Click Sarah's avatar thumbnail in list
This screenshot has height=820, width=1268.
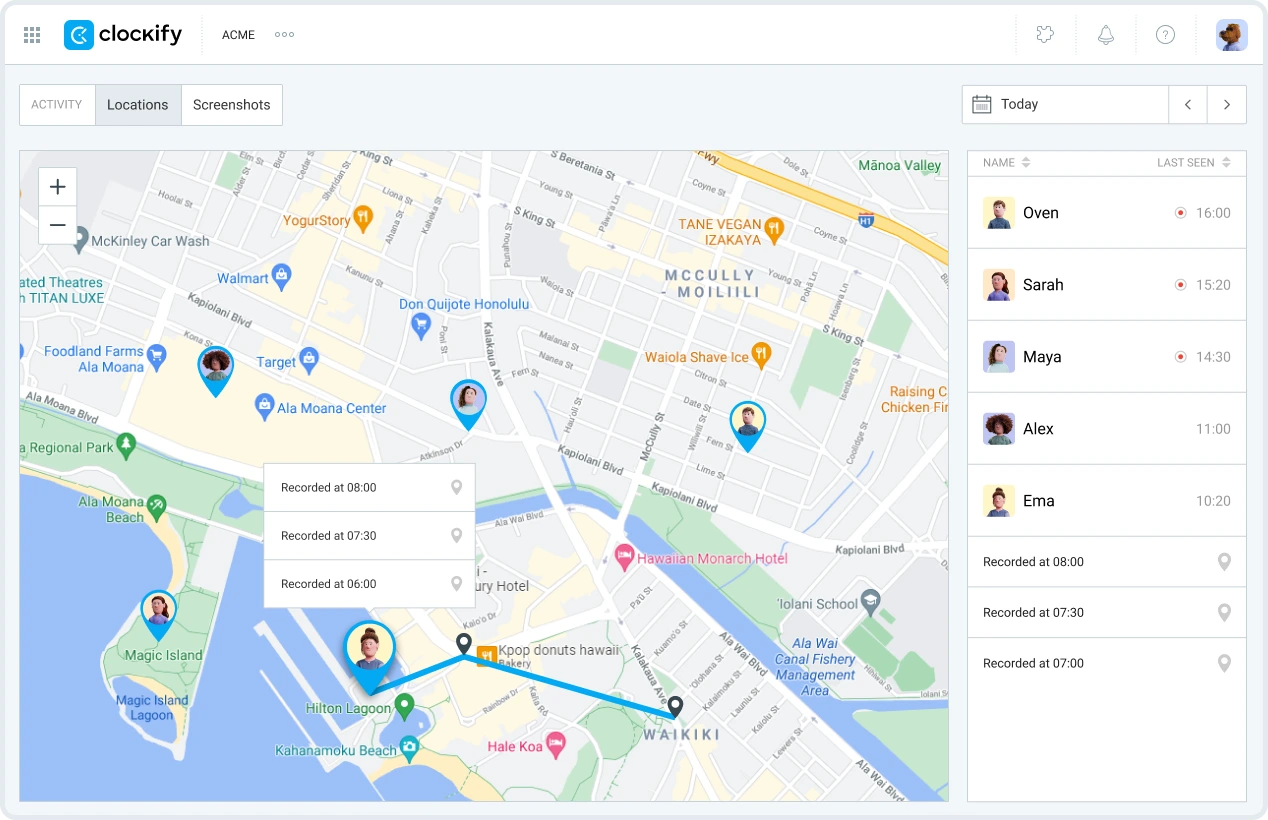[999, 285]
